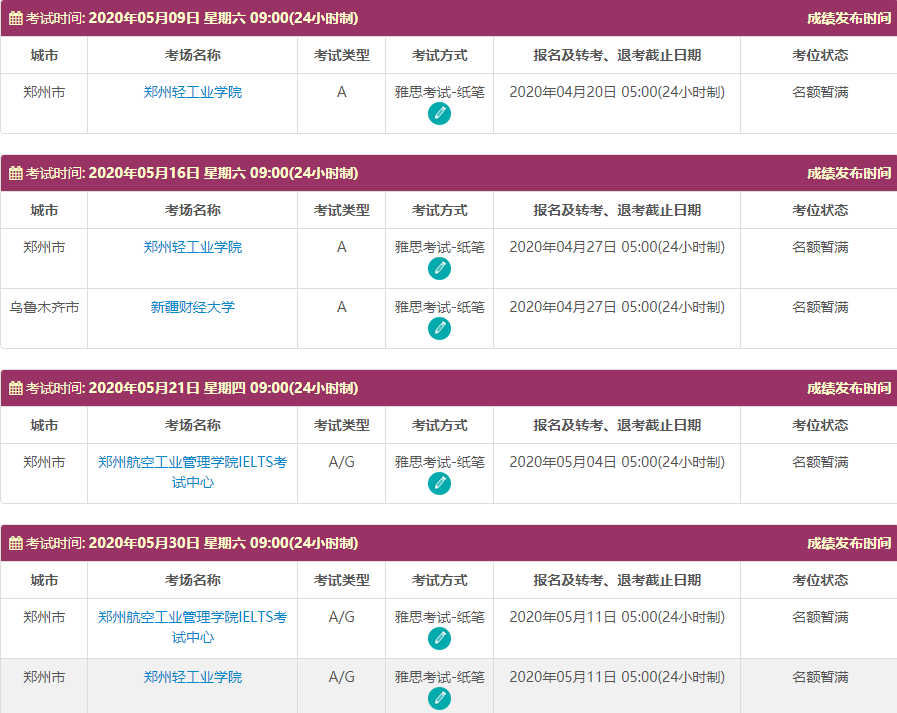This screenshot has width=897, height=713.
Task: Click calendar icon for 05月30日 exam header
Action: (x=16, y=543)
